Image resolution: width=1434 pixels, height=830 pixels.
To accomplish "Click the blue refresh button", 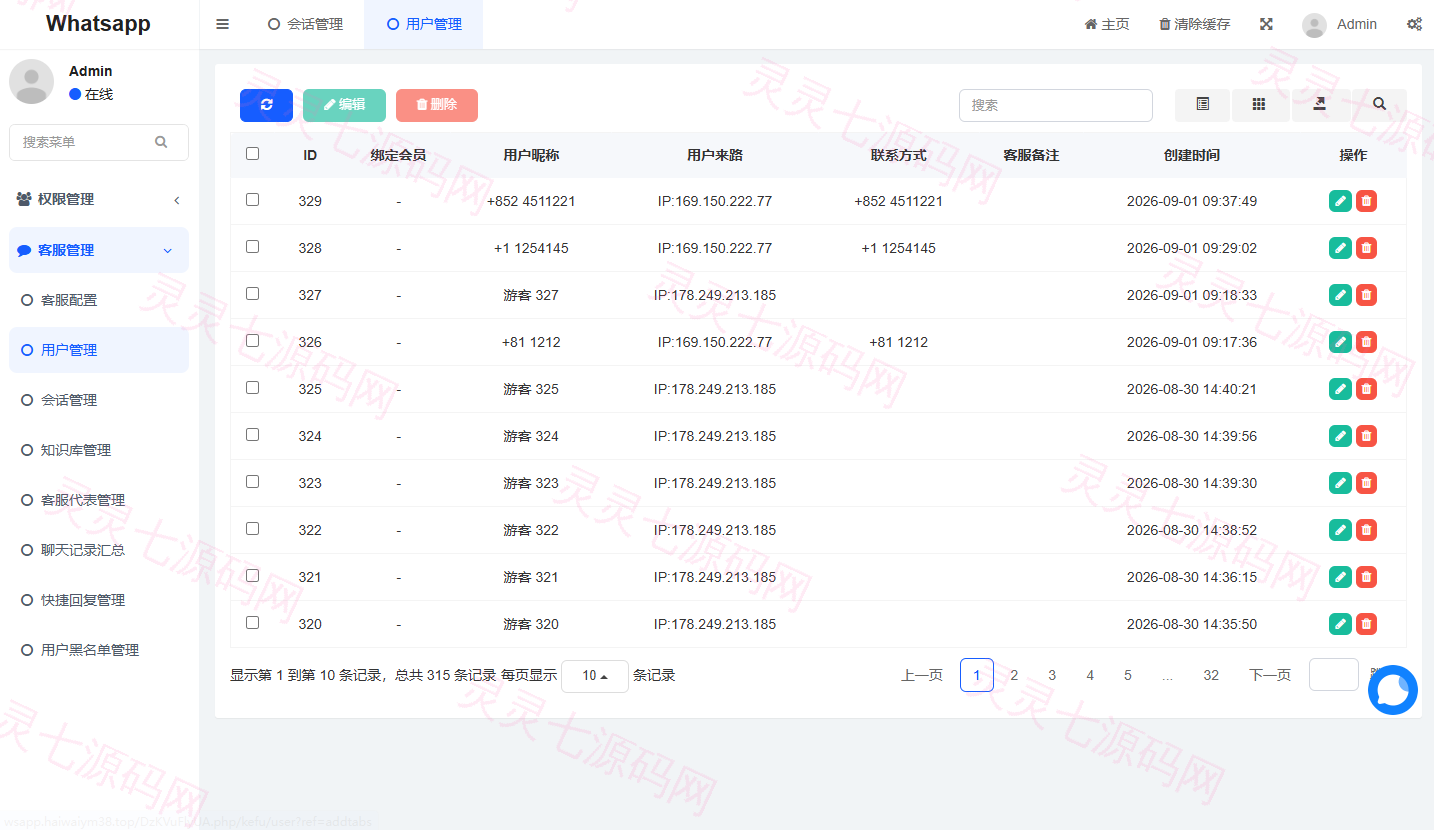I will [x=266, y=105].
